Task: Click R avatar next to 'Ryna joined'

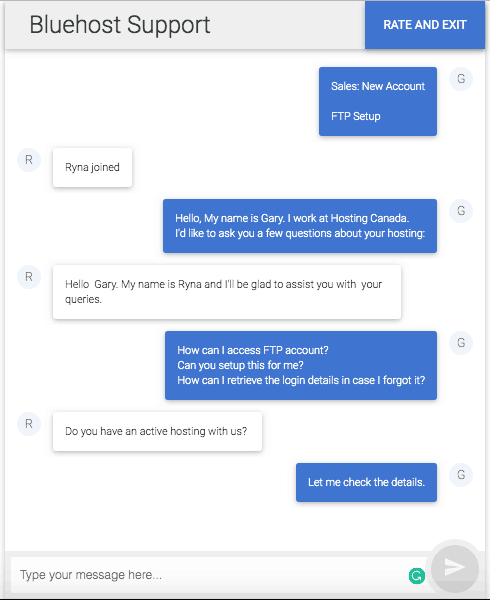Action: [x=29, y=160]
